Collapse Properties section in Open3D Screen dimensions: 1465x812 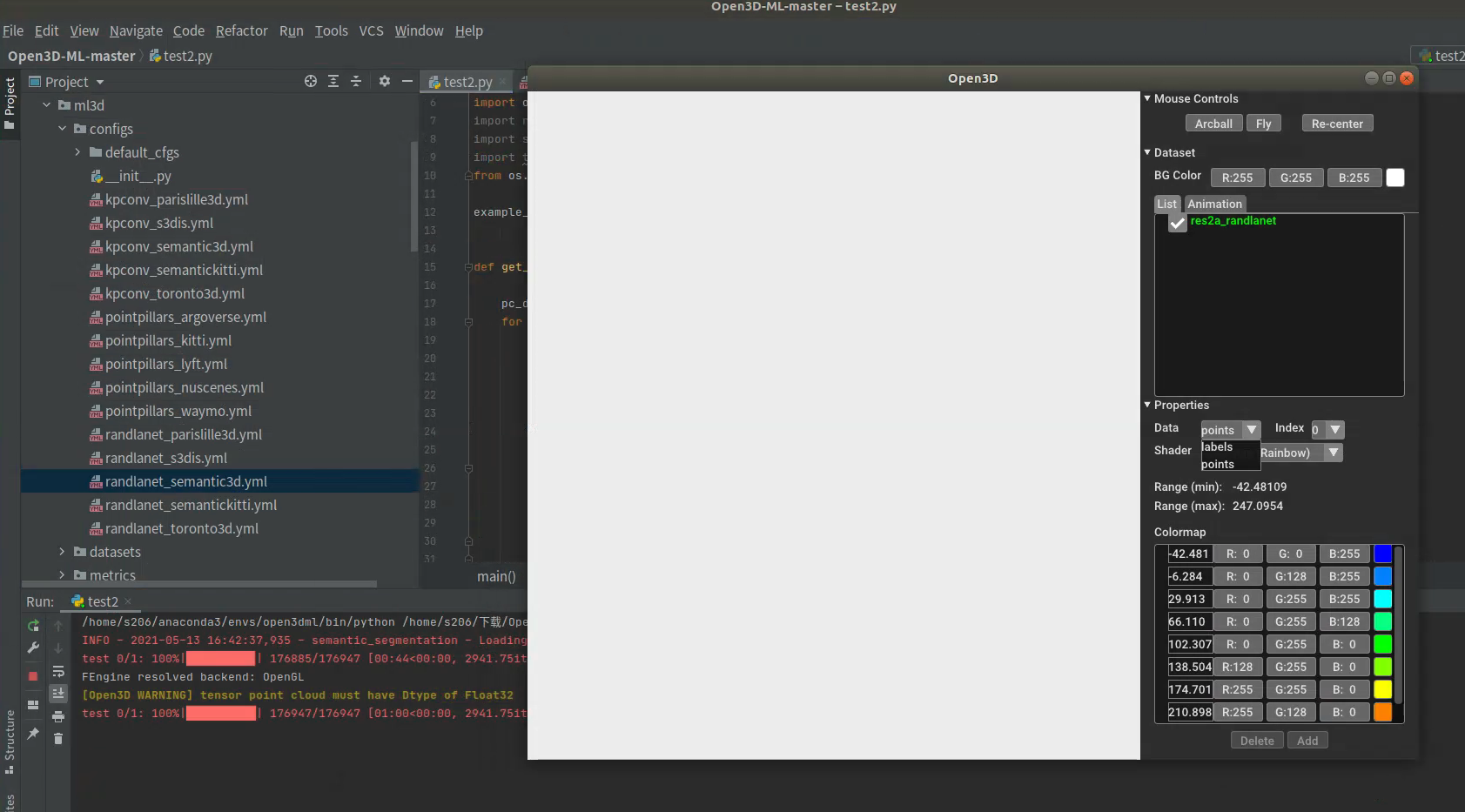(x=1147, y=405)
